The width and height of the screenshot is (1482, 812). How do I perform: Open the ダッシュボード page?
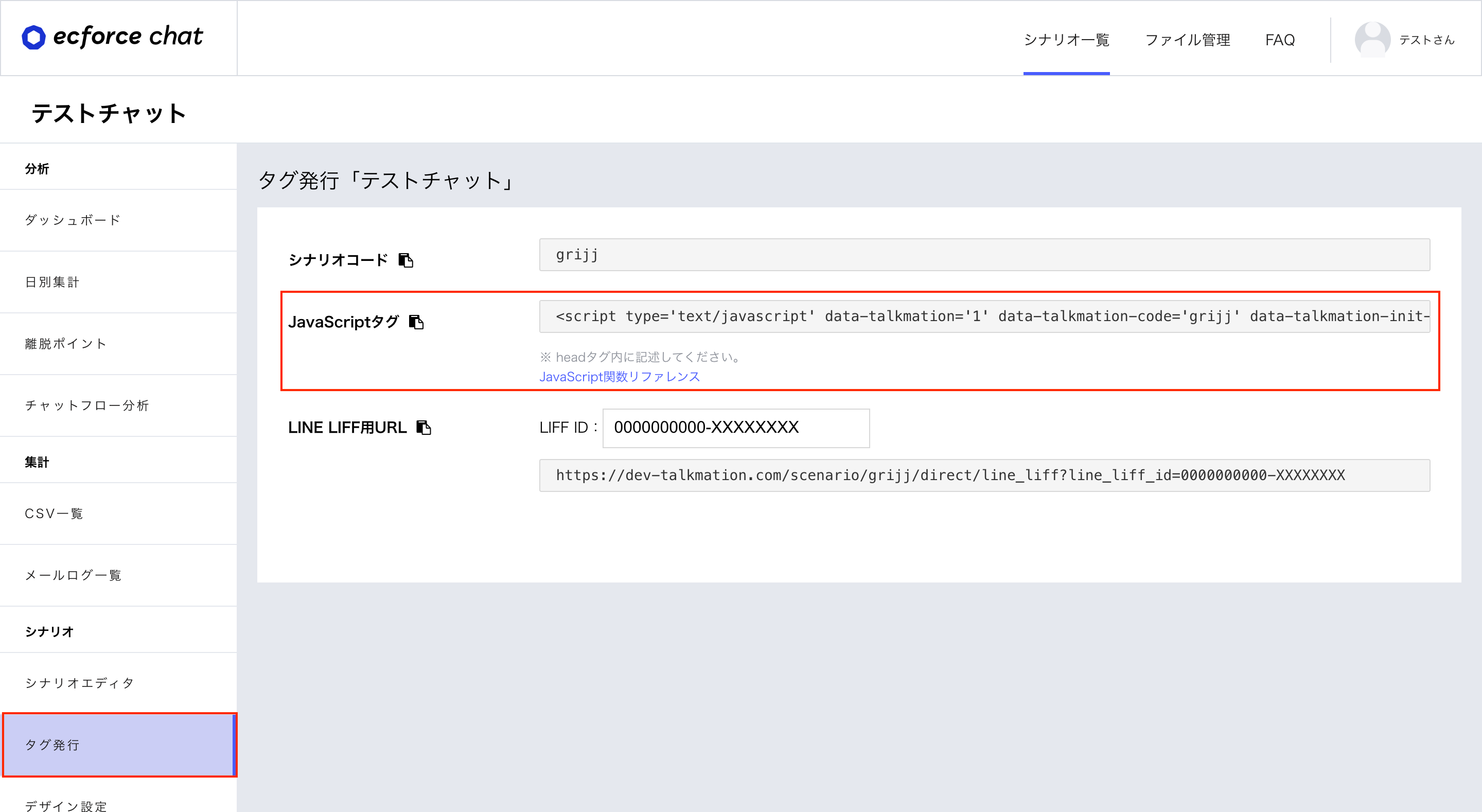[x=73, y=220]
